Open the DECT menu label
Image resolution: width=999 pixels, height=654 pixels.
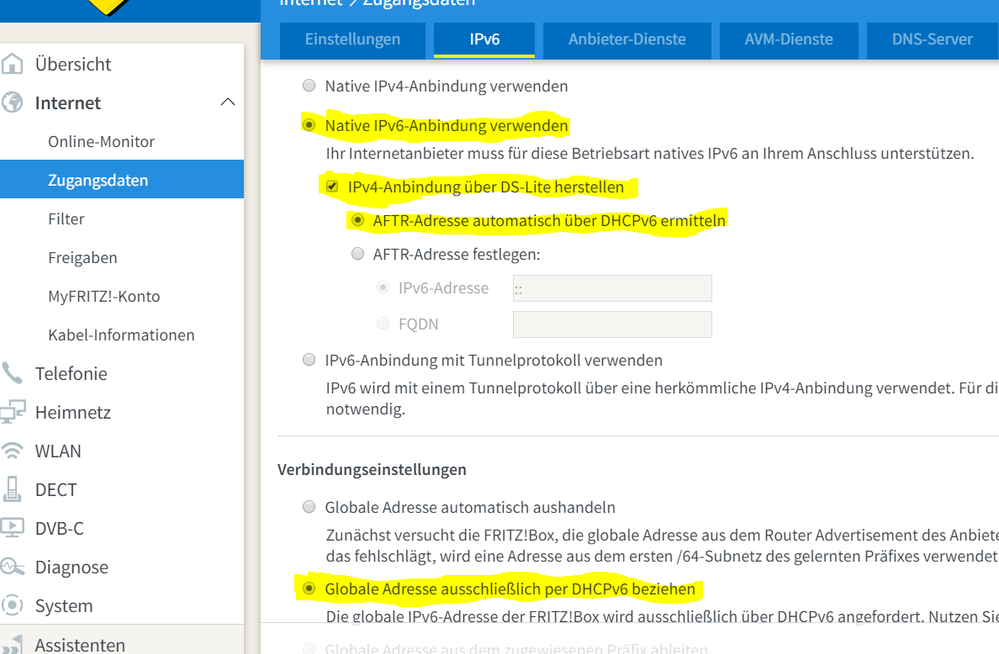tap(56, 490)
